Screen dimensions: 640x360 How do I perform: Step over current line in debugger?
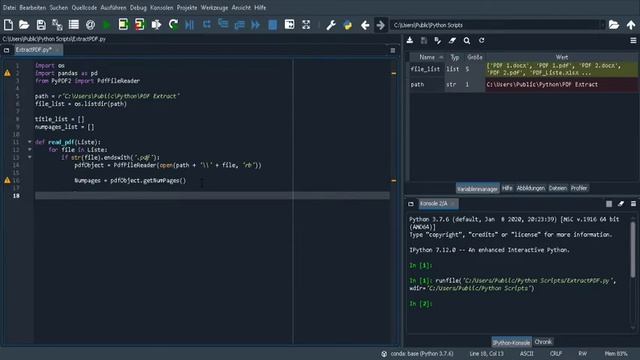coord(207,24)
